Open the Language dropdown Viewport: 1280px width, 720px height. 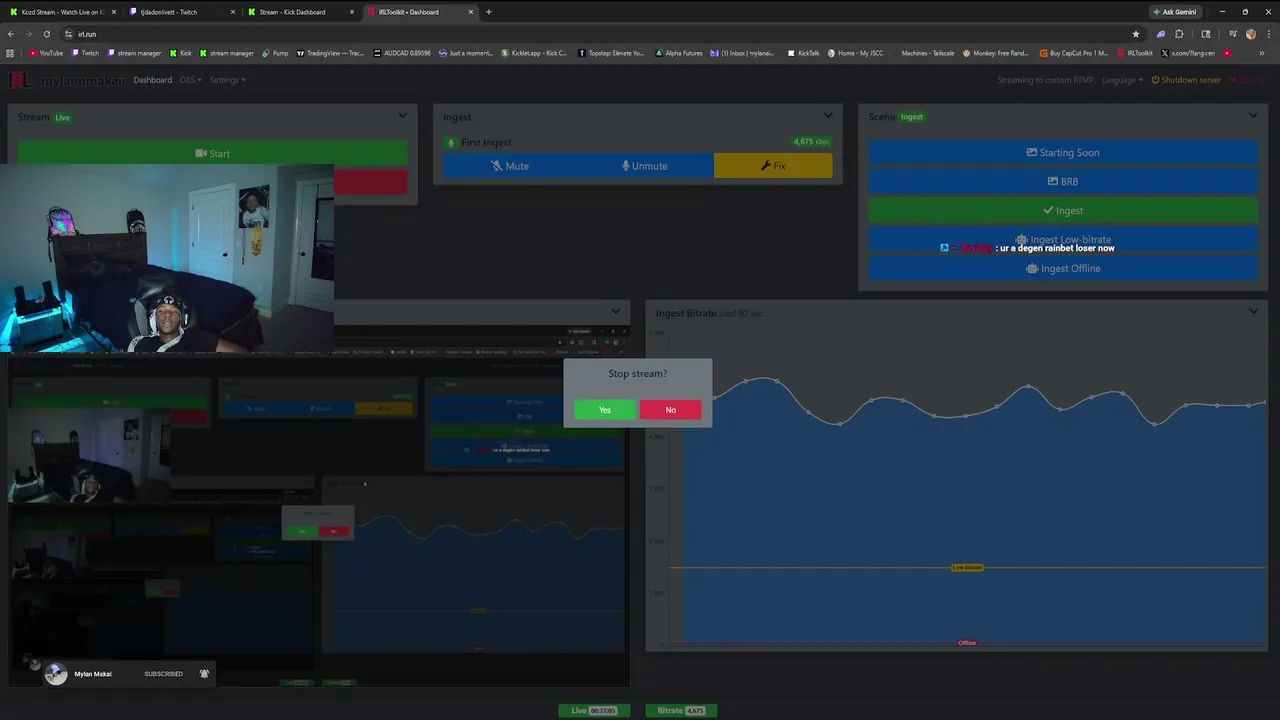coord(1122,80)
